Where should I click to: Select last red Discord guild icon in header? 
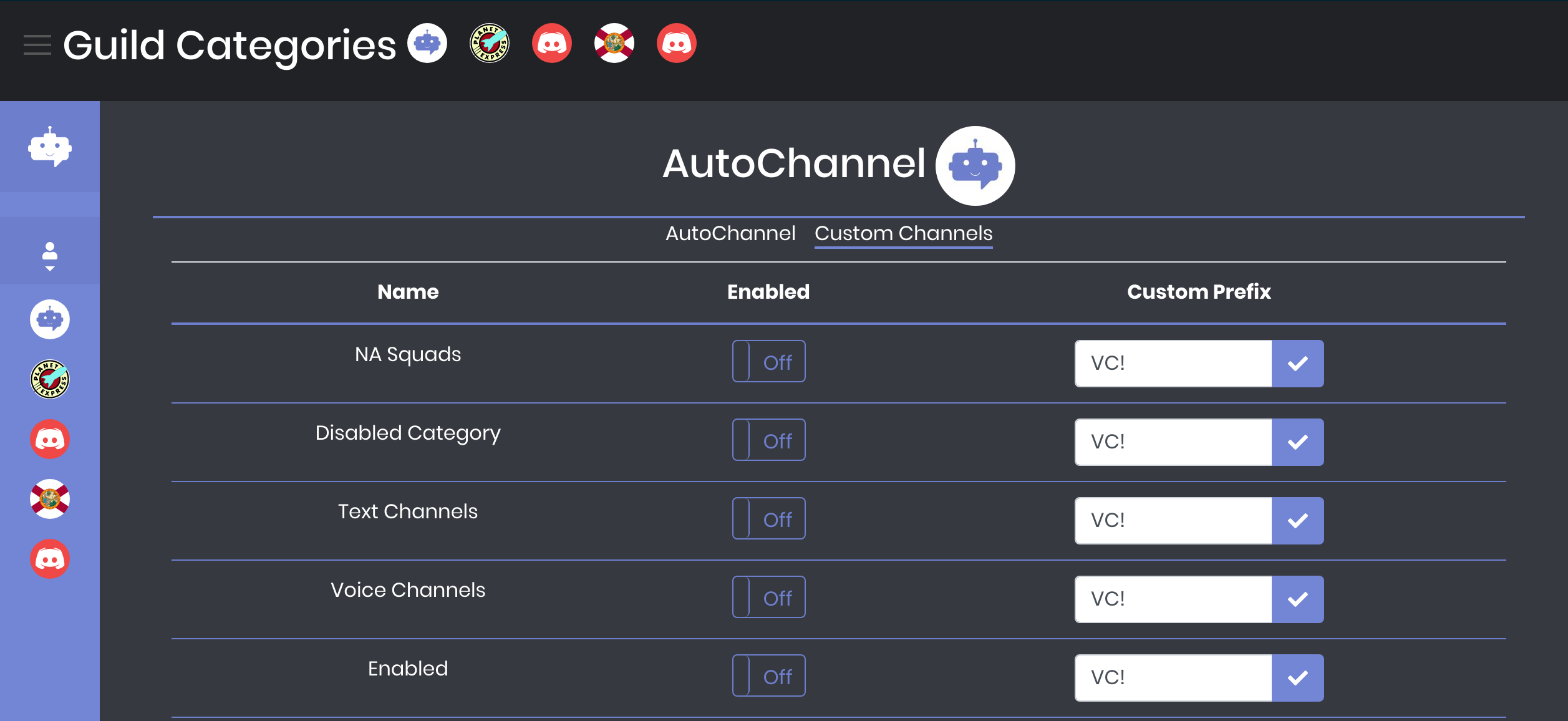click(x=677, y=43)
